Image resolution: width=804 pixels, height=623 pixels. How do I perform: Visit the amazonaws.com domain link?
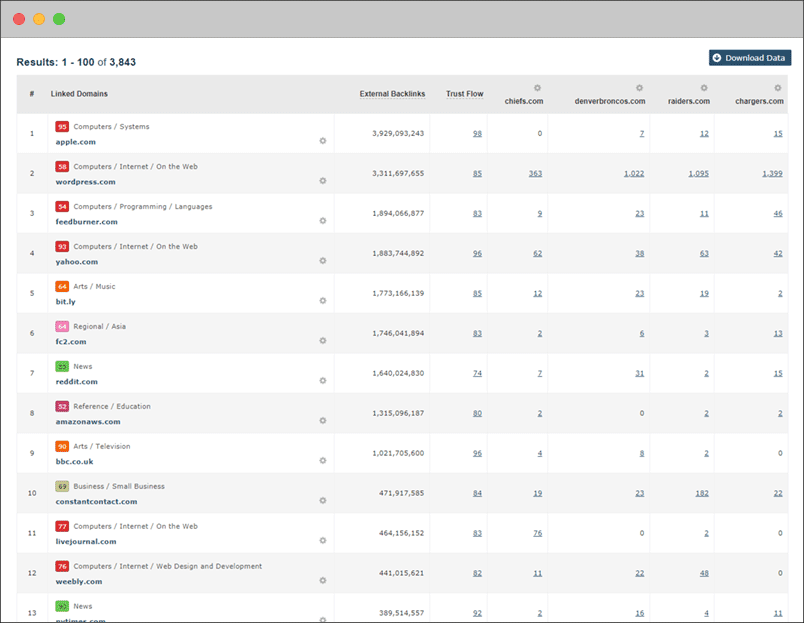coord(88,422)
